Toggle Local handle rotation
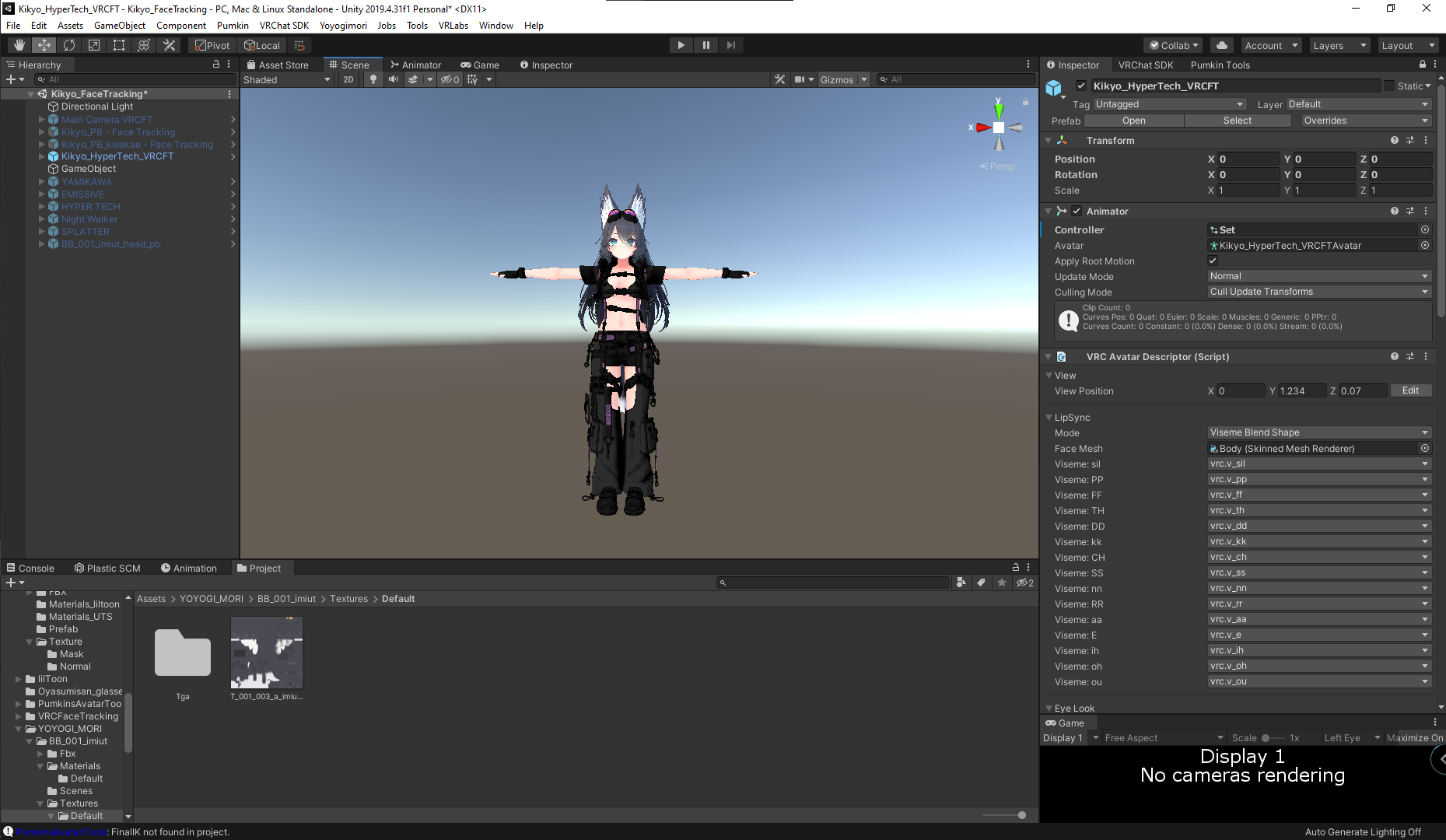1446x840 pixels. pyautogui.click(x=262, y=45)
